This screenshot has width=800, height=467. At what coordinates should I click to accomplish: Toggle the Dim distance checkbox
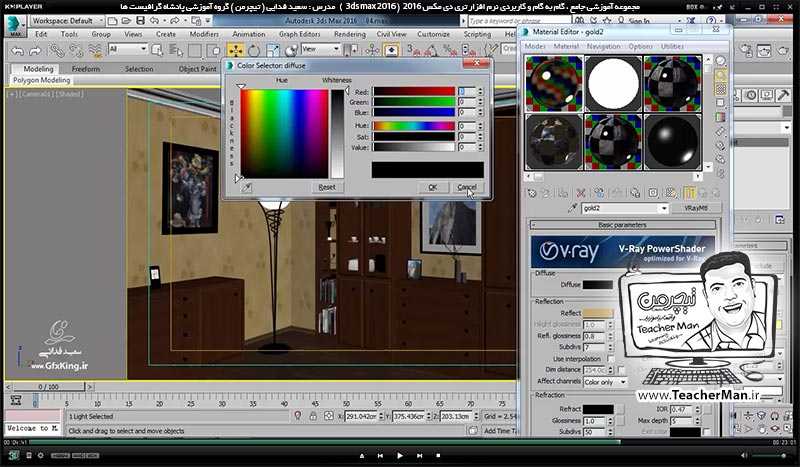pyautogui.click(x=621, y=370)
